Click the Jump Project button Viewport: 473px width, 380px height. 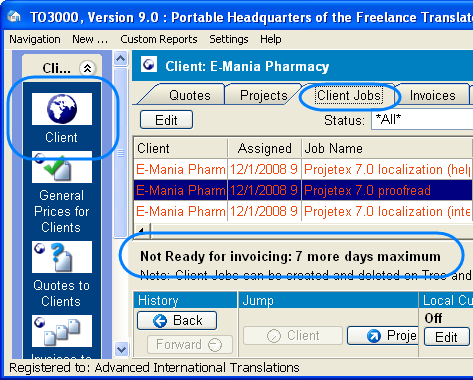coord(383,335)
